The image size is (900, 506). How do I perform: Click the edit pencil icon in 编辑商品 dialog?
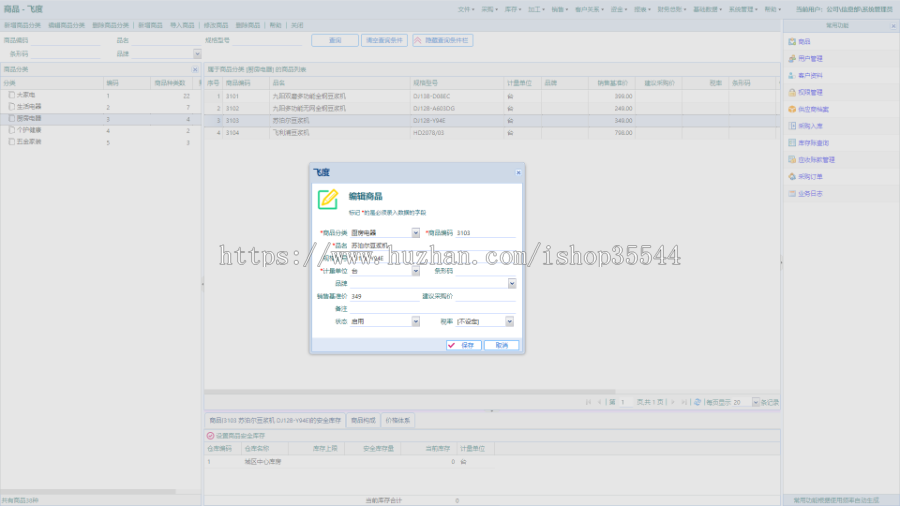click(x=328, y=199)
